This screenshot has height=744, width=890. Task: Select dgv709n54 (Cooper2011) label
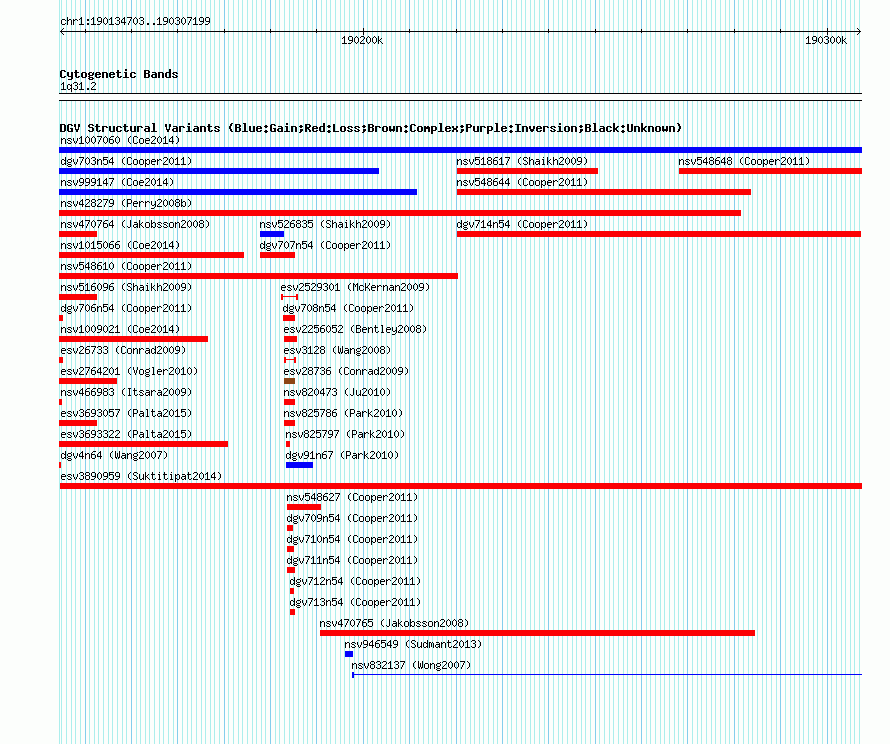click(352, 518)
